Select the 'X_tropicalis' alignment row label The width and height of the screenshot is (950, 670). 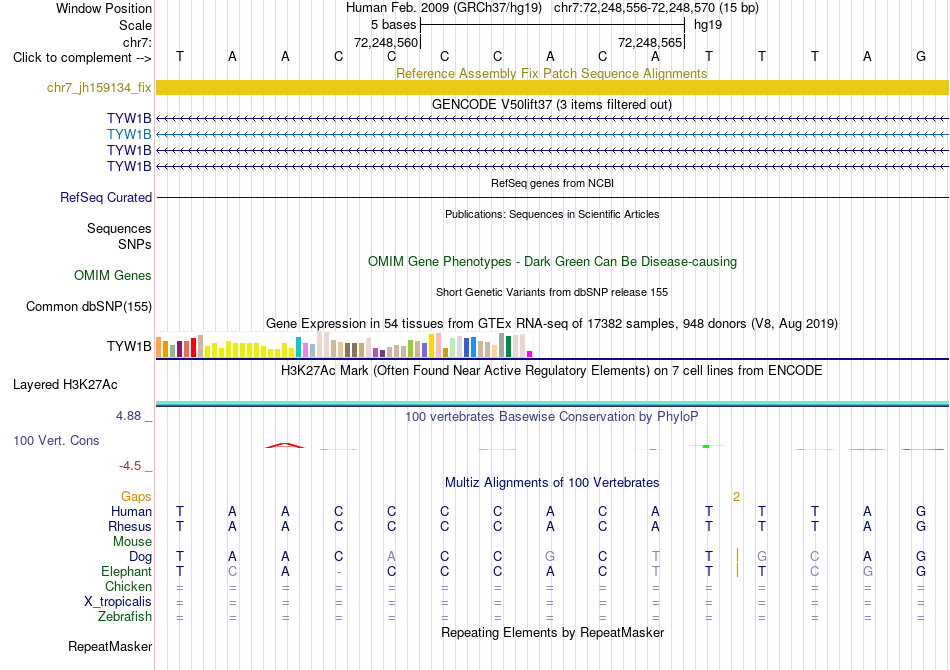[x=118, y=602]
